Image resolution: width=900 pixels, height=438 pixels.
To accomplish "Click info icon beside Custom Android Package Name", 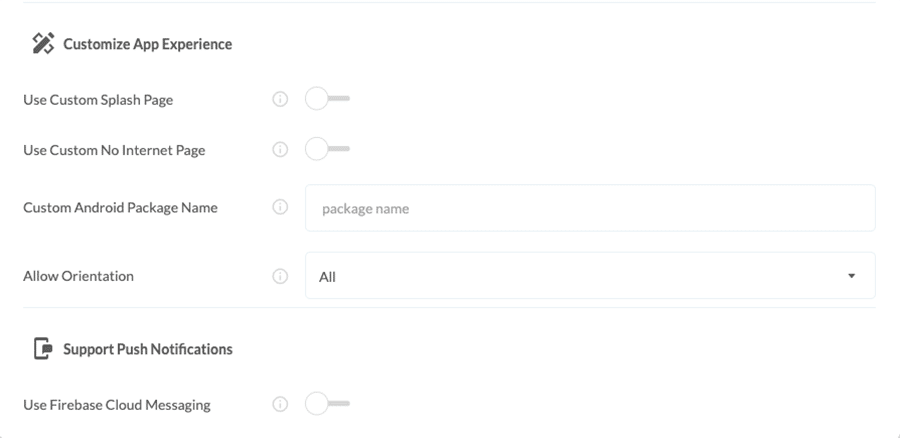I will click(280, 207).
